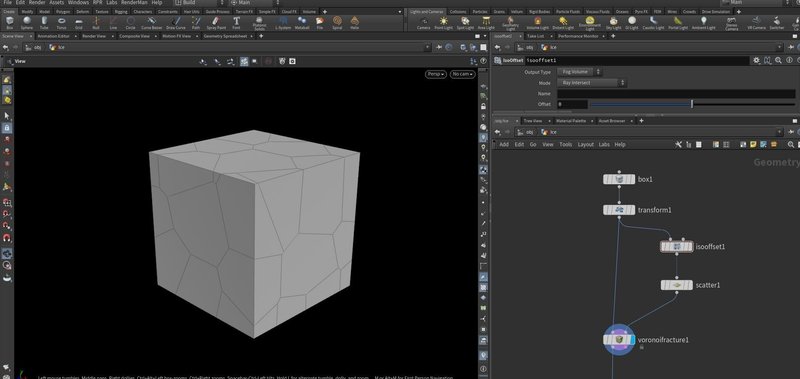Switch to the Performance Monitor tab
Image resolution: width=800 pixels, height=379 pixels.
click(578, 36)
